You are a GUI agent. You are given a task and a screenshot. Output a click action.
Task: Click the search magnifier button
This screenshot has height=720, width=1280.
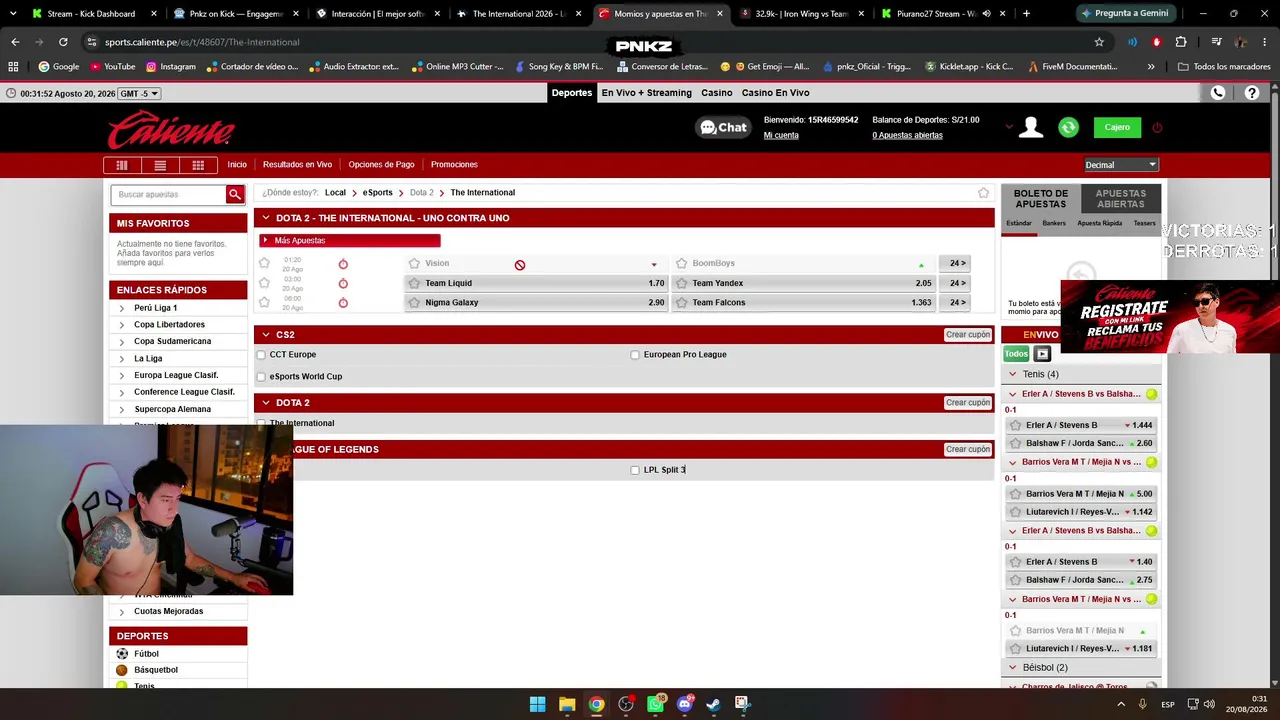pos(235,194)
